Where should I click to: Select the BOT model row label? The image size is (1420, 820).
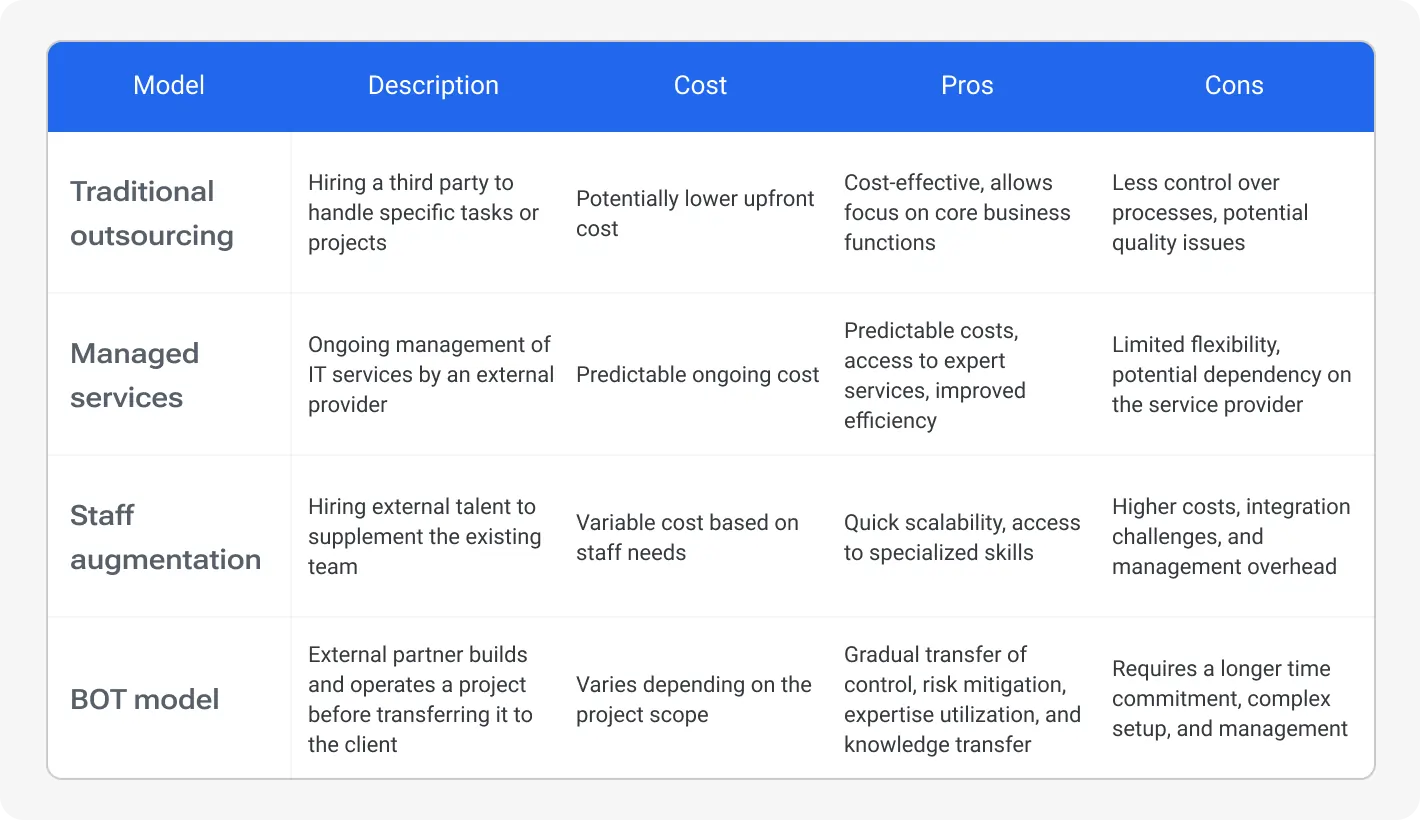144,699
